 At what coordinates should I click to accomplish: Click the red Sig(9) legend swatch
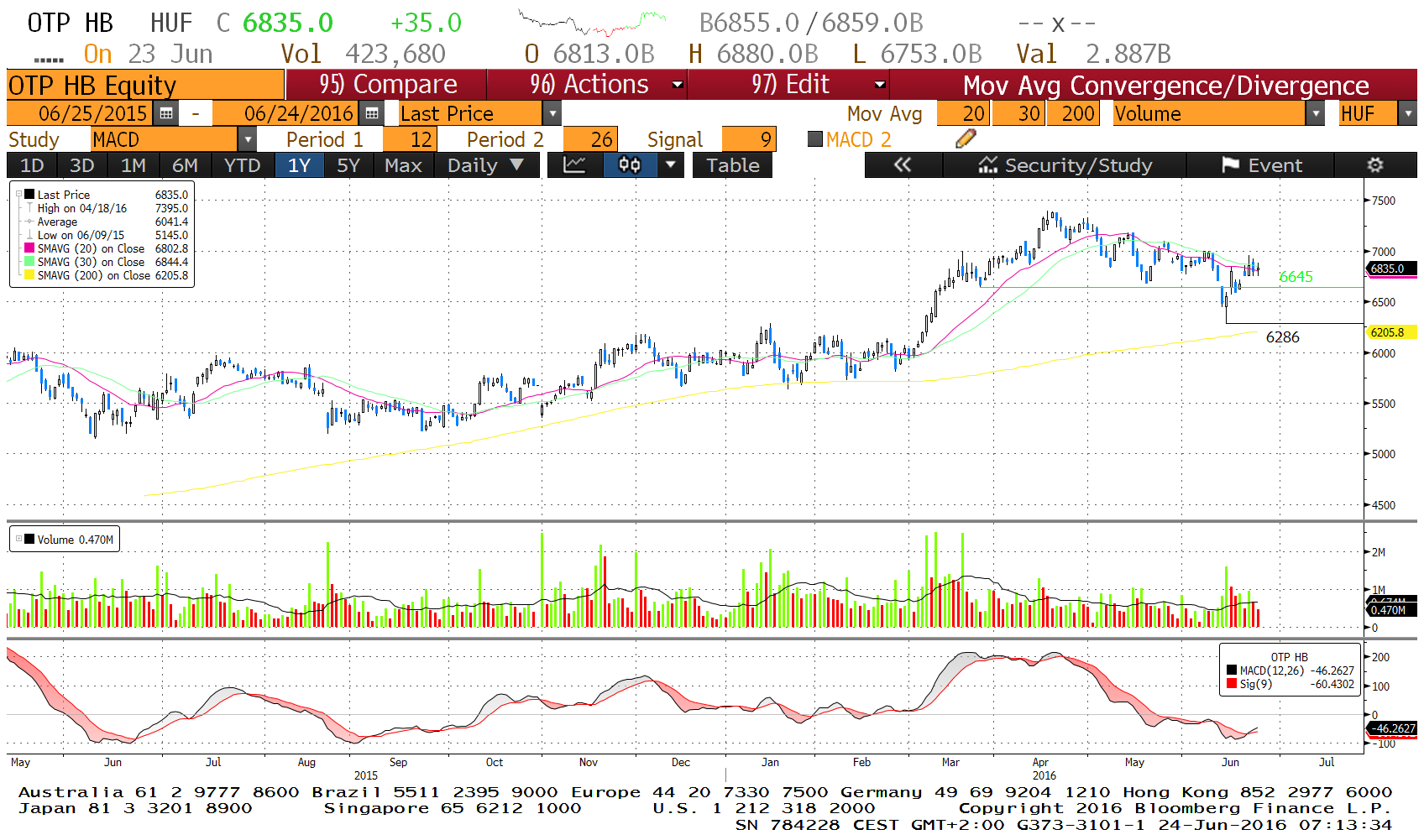[1232, 684]
